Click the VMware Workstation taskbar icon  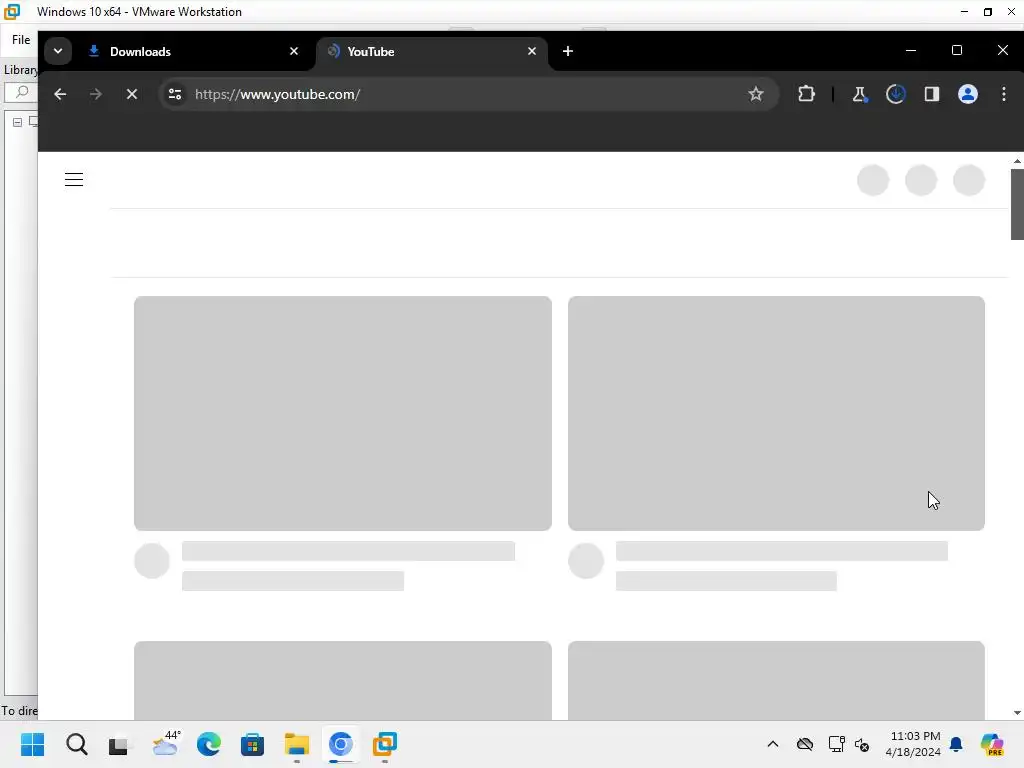click(385, 744)
